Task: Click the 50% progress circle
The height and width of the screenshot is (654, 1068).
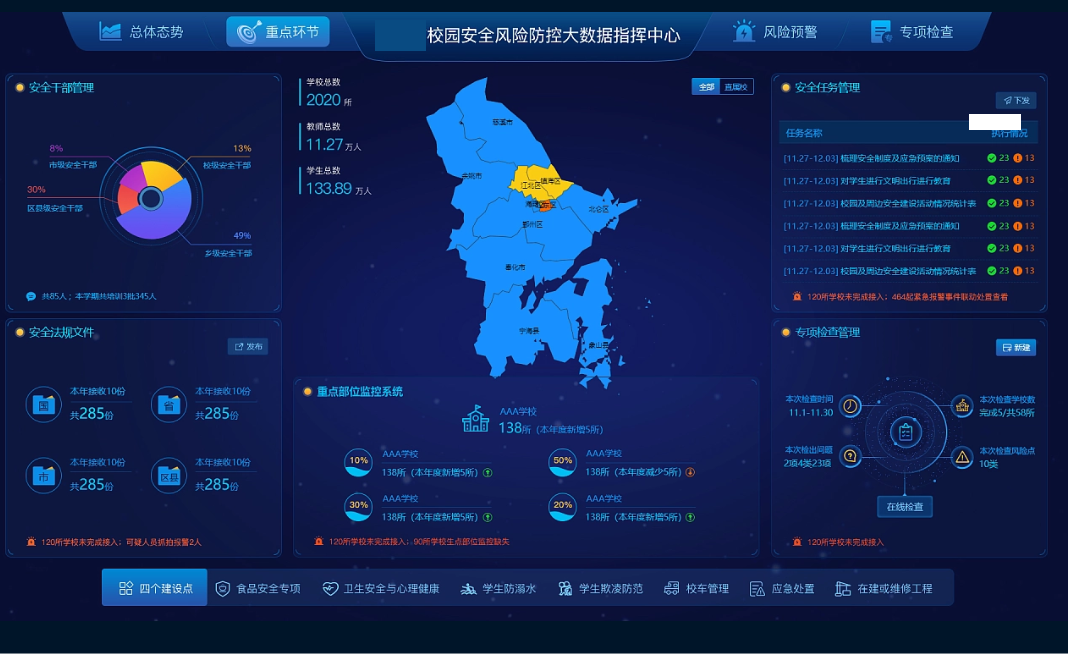Action: tap(563, 463)
